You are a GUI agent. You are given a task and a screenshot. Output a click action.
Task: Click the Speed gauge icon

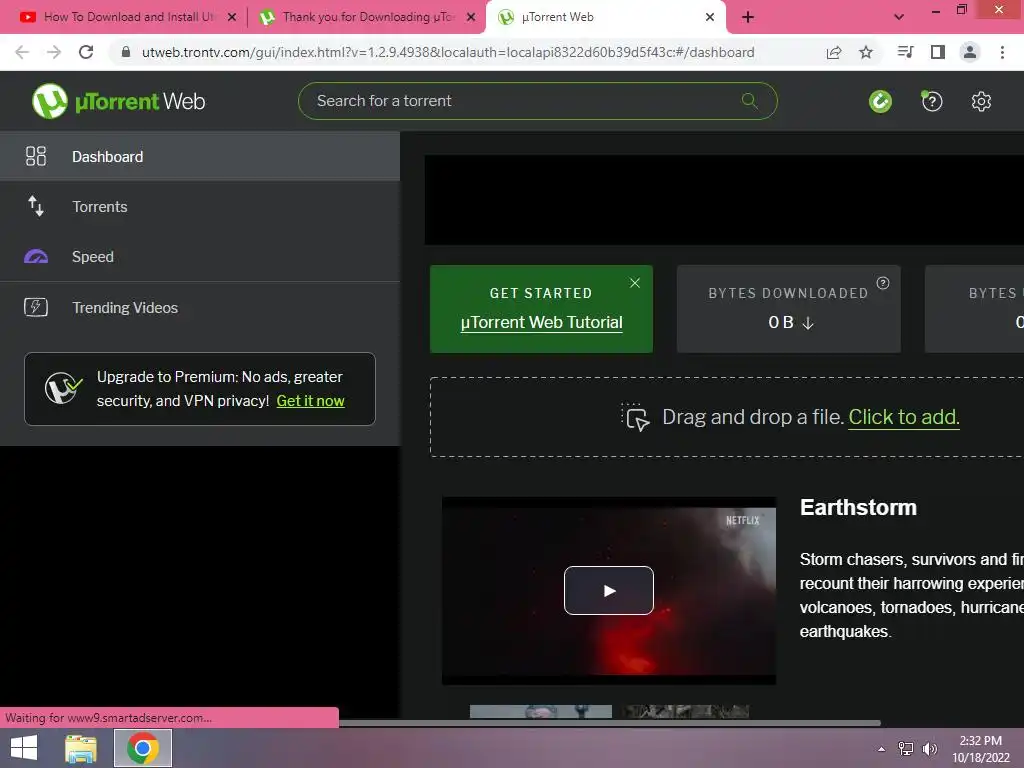[36, 257]
